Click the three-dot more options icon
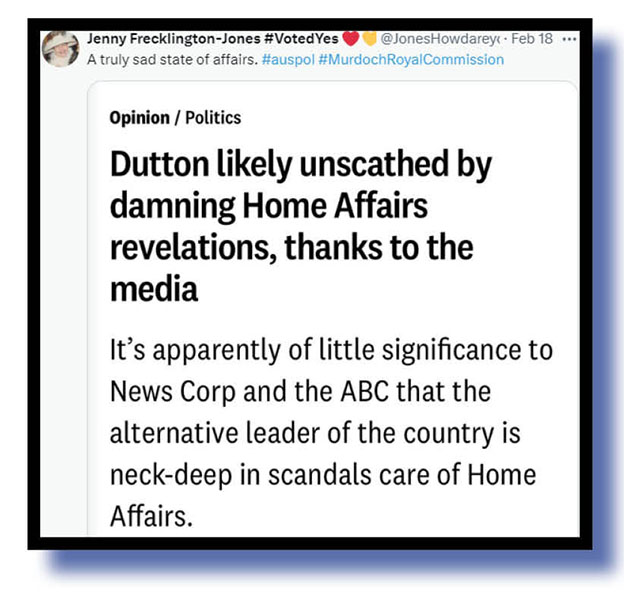The height and width of the screenshot is (605, 624). (x=569, y=39)
